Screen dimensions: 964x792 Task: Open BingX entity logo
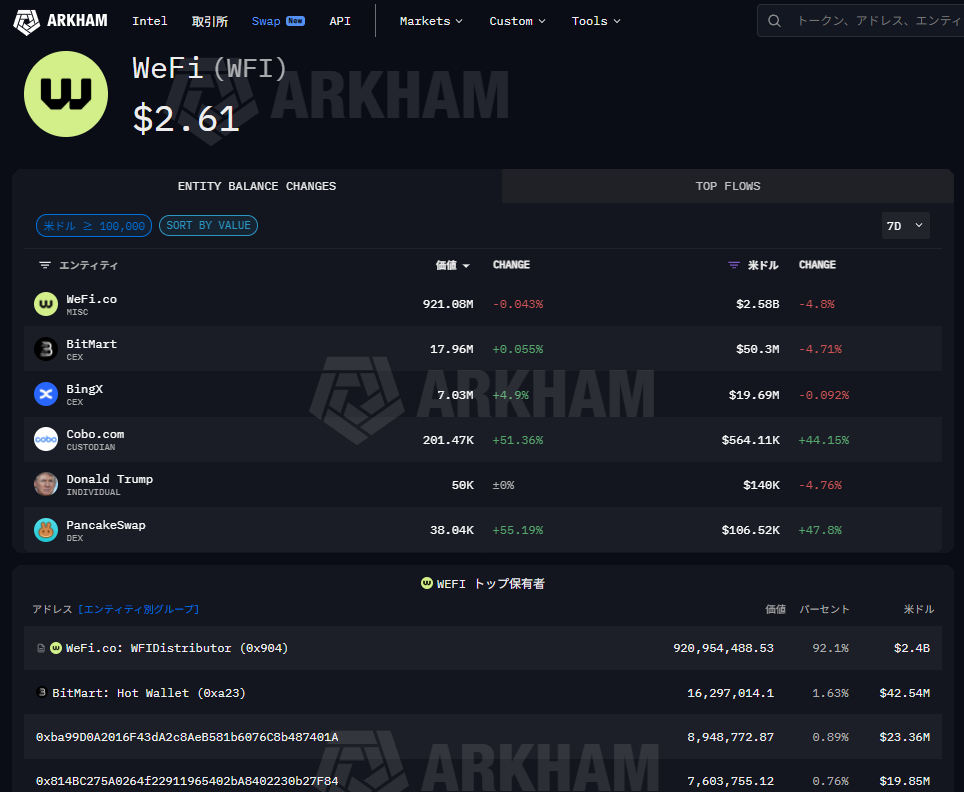tap(46, 394)
